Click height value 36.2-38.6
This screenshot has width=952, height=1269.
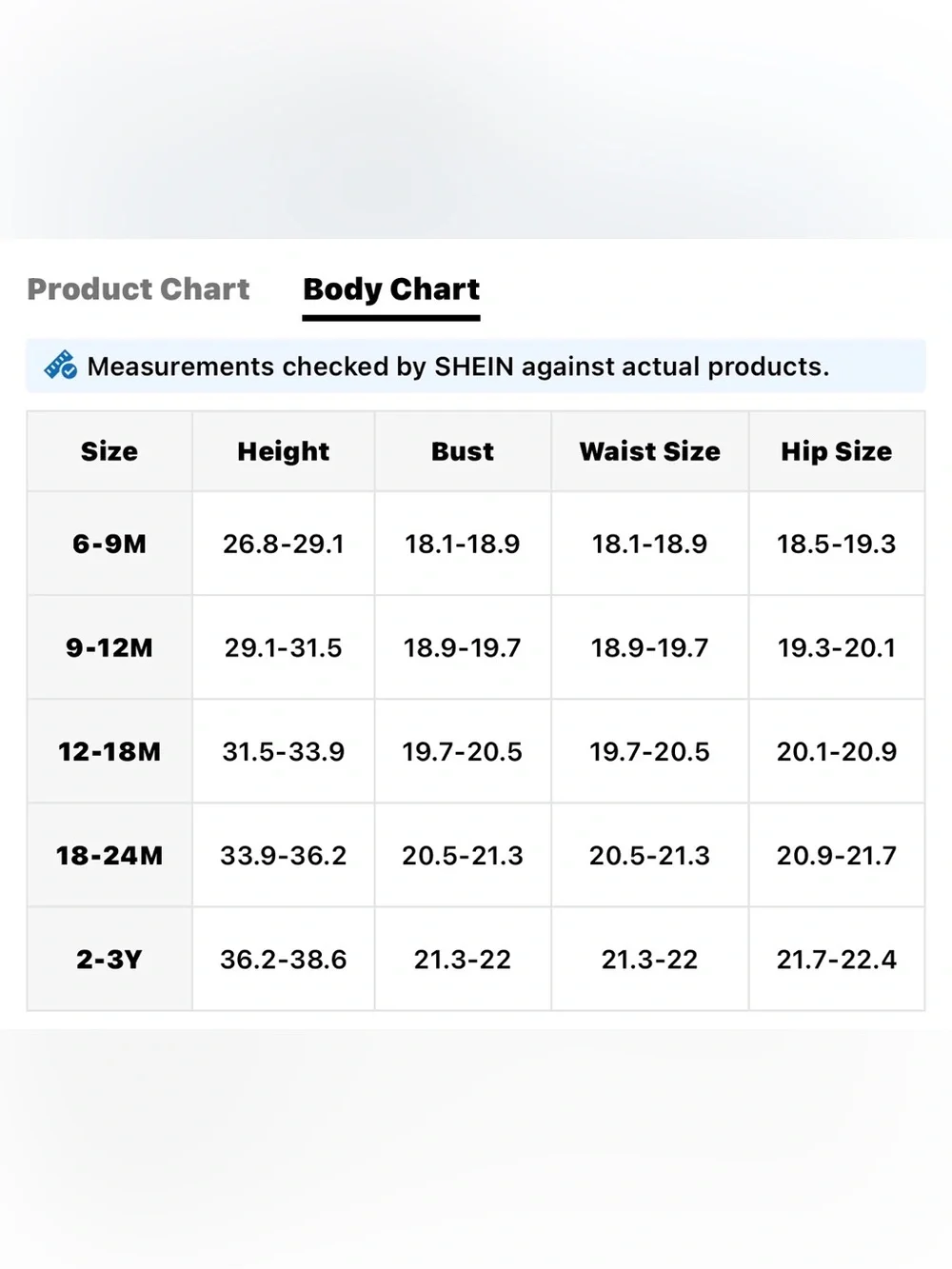click(284, 959)
